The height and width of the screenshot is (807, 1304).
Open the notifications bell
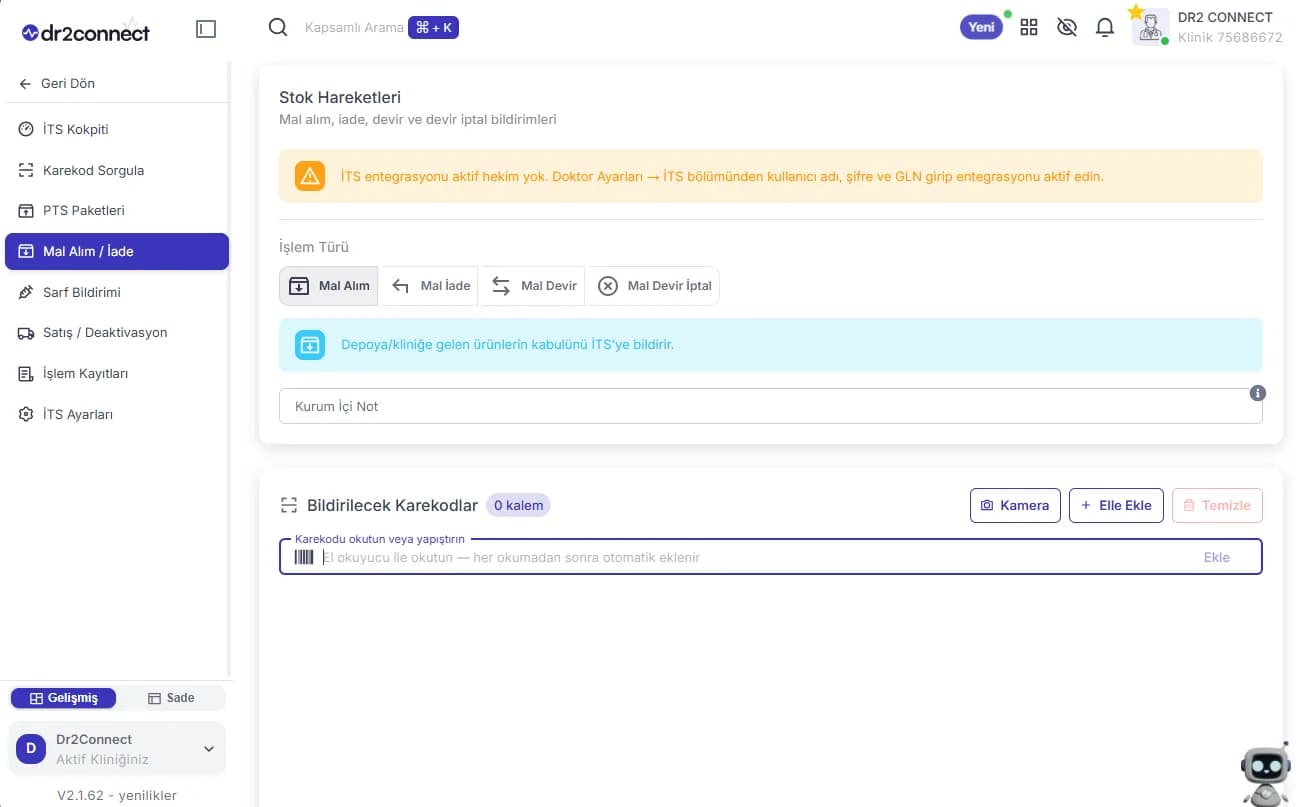point(1105,28)
